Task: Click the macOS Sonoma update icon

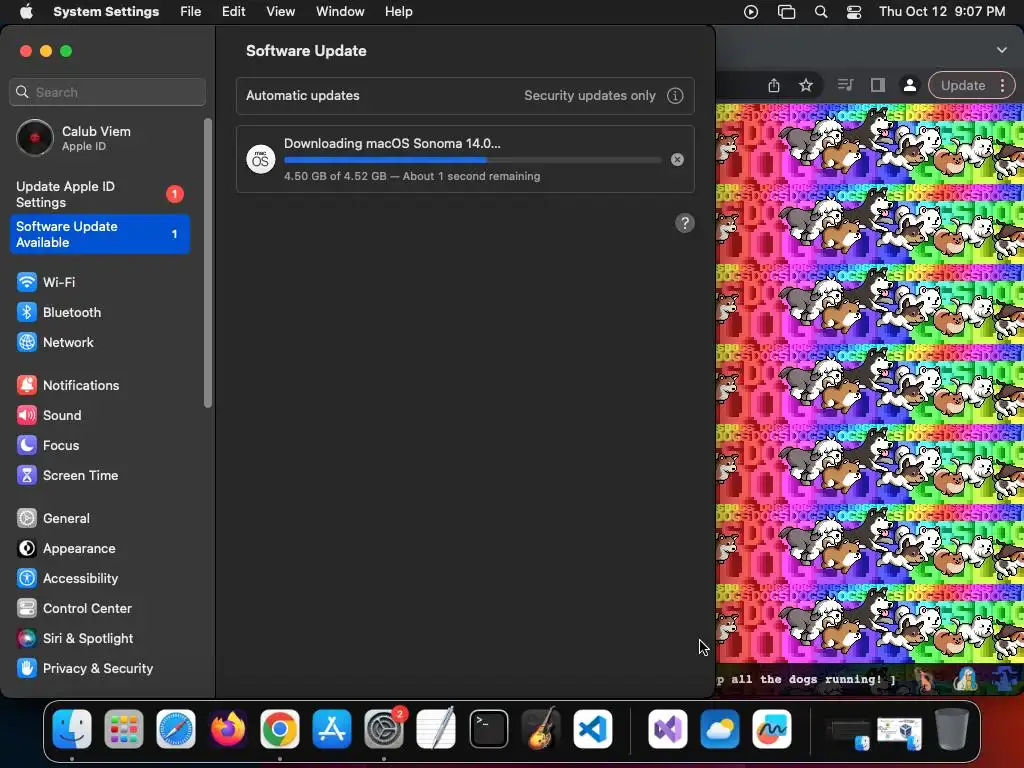Action: [260, 159]
